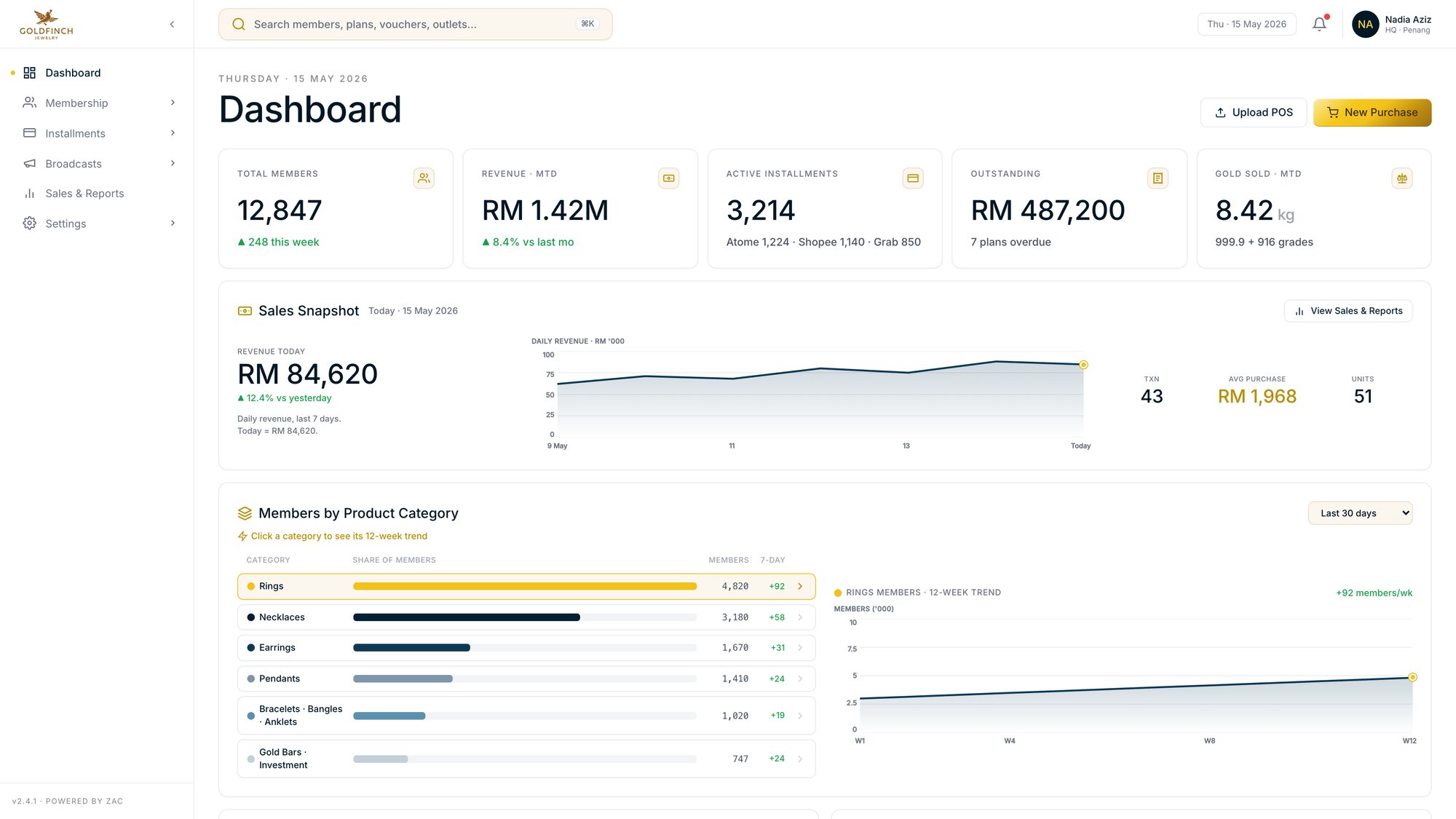1456x819 pixels.
Task: Click the +92 members/wk label
Action: click(x=1374, y=593)
